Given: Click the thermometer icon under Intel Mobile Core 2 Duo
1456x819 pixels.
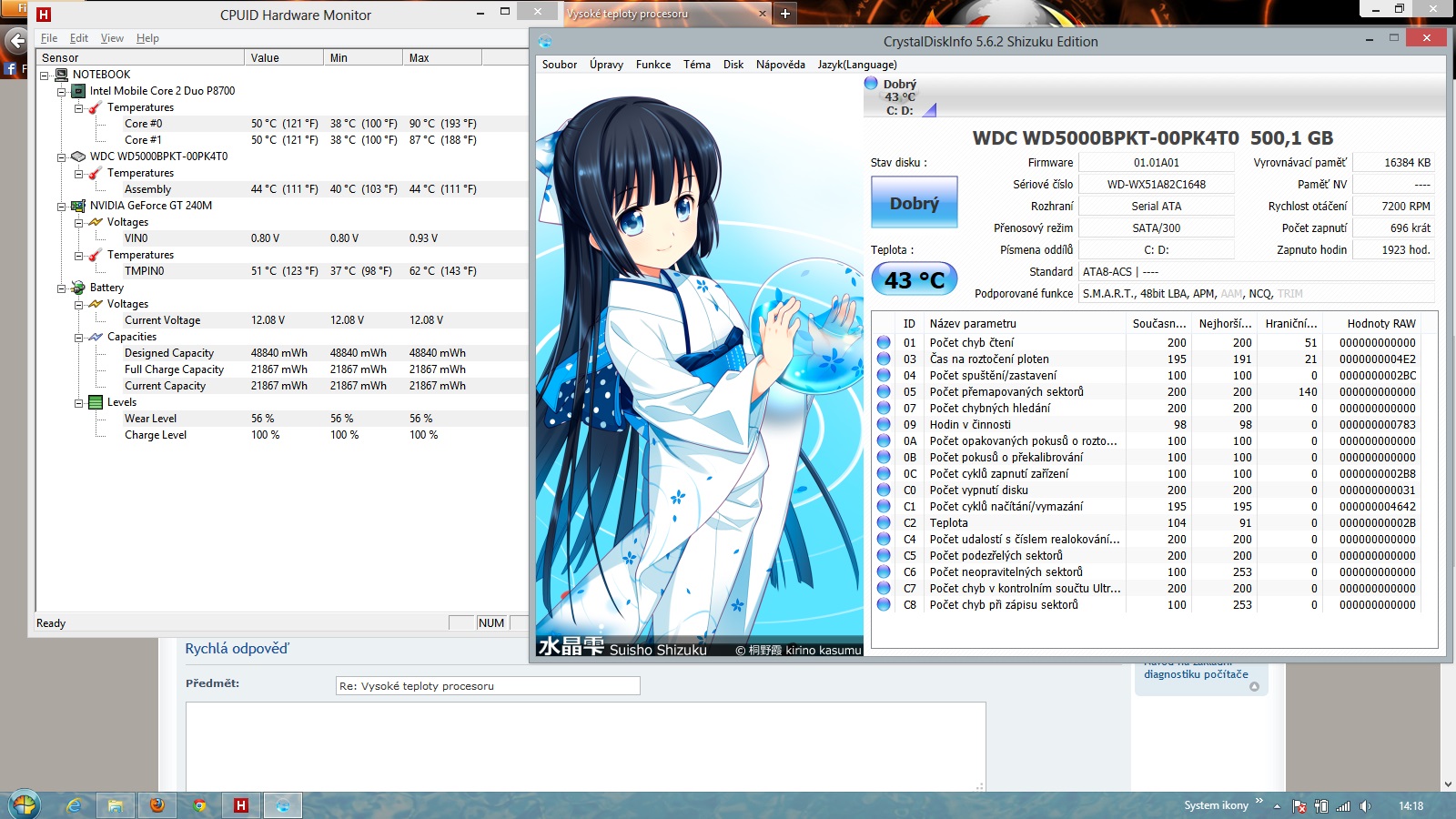Looking at the screenshot, I should (x=96, y=107).
